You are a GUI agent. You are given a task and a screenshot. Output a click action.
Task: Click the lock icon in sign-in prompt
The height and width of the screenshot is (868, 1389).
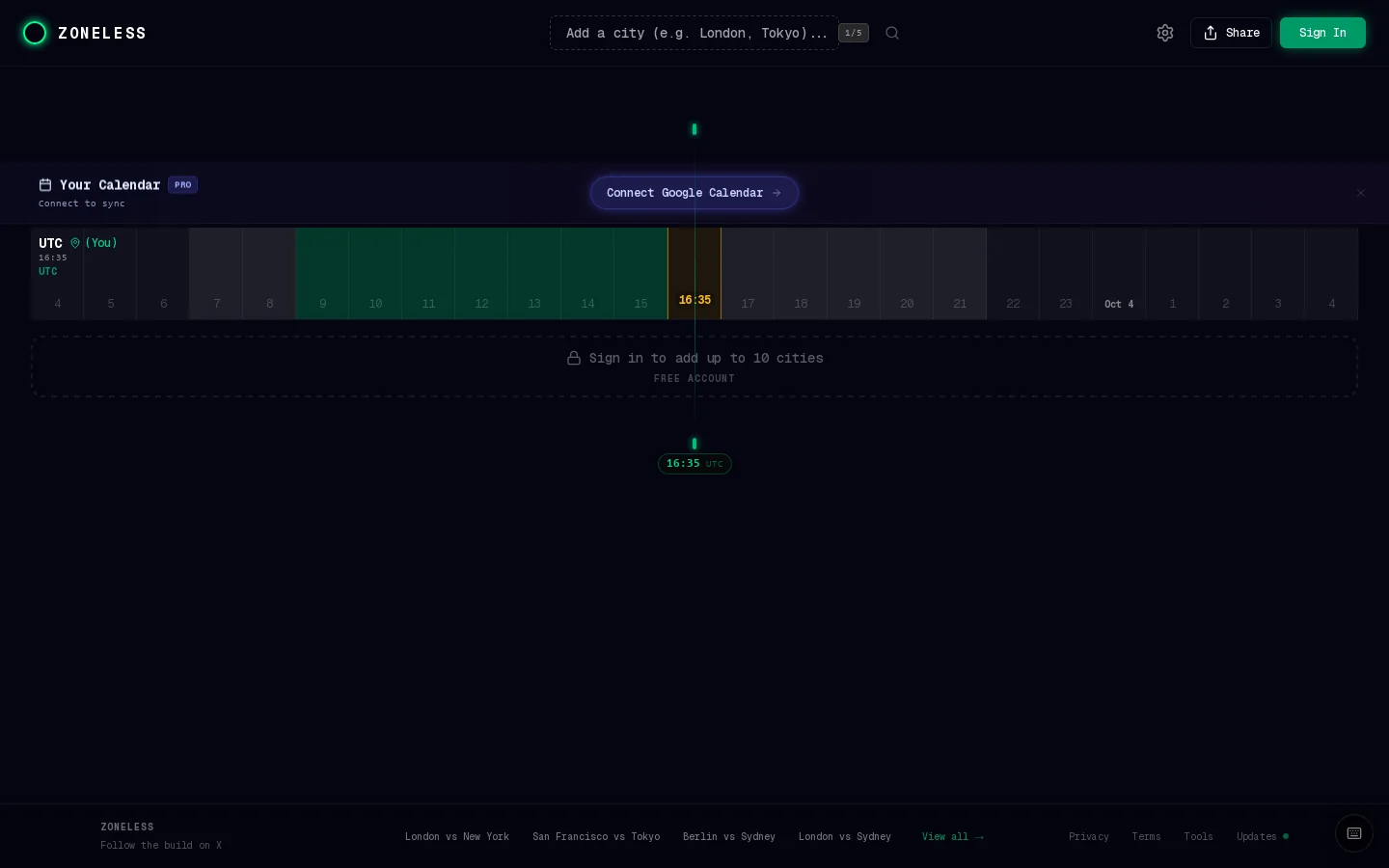coord(574,358)
